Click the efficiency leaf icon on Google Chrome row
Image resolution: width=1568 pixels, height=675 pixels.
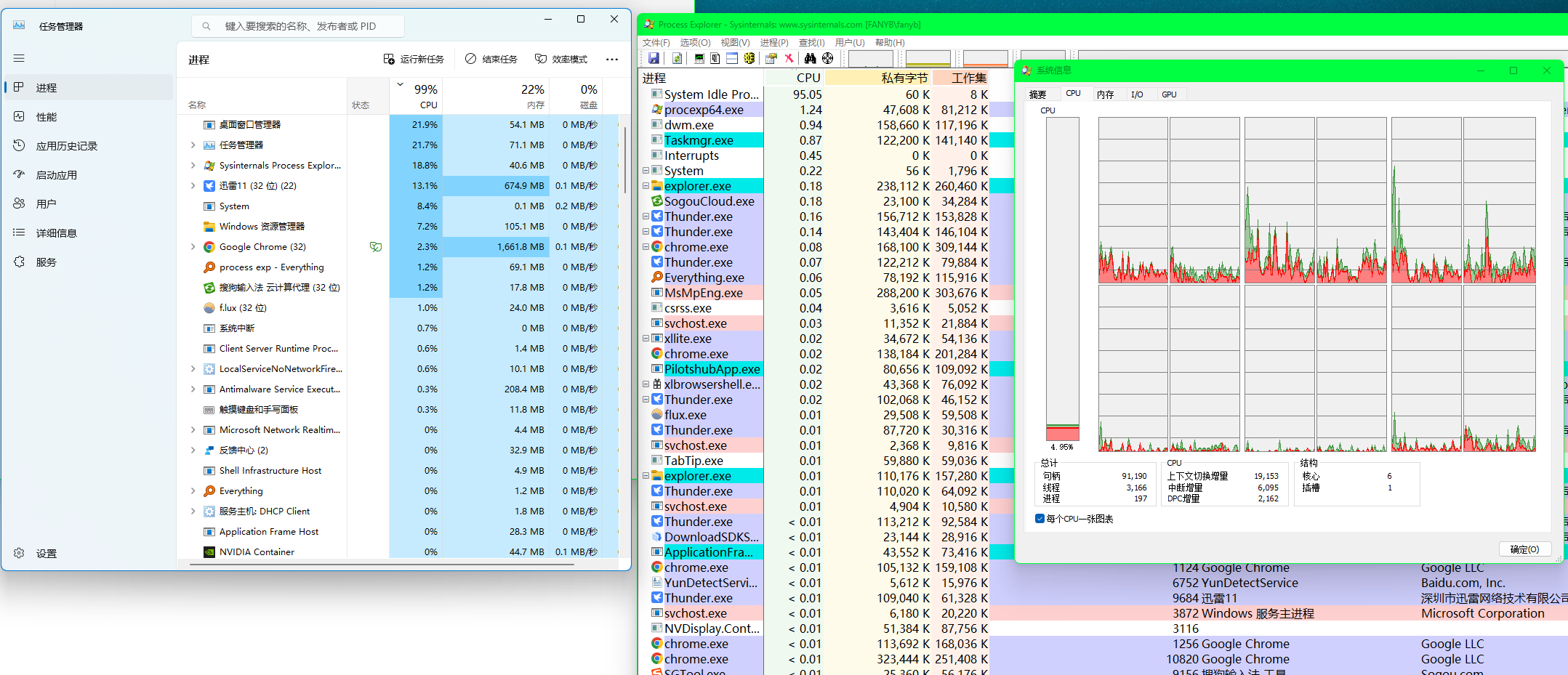pos(376,247)
